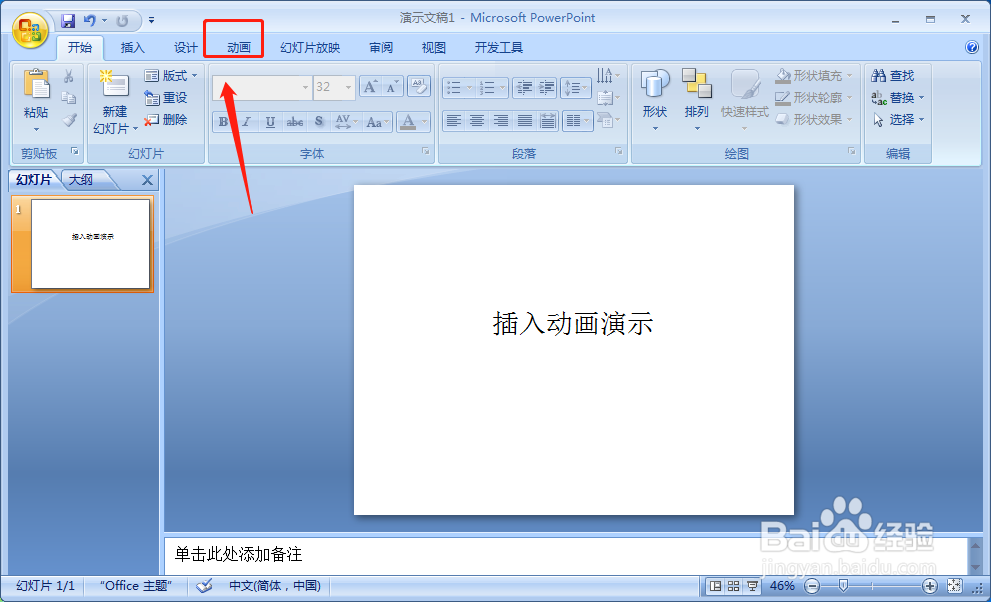The height and width of the screenshot is (602, 991).
Task: Align text right
Action: tap(501, 120)
